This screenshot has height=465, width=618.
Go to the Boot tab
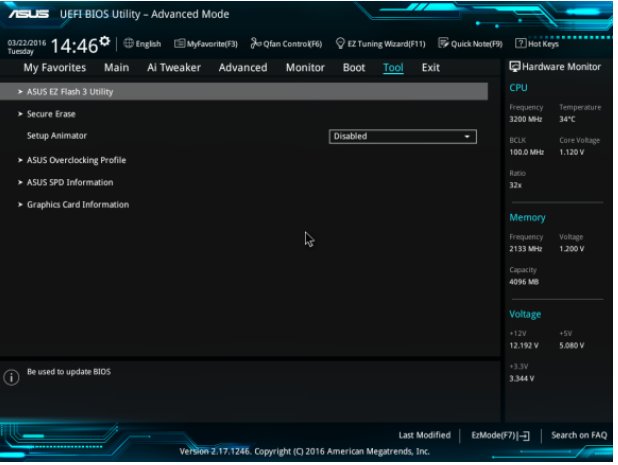[x=354, y=68]
